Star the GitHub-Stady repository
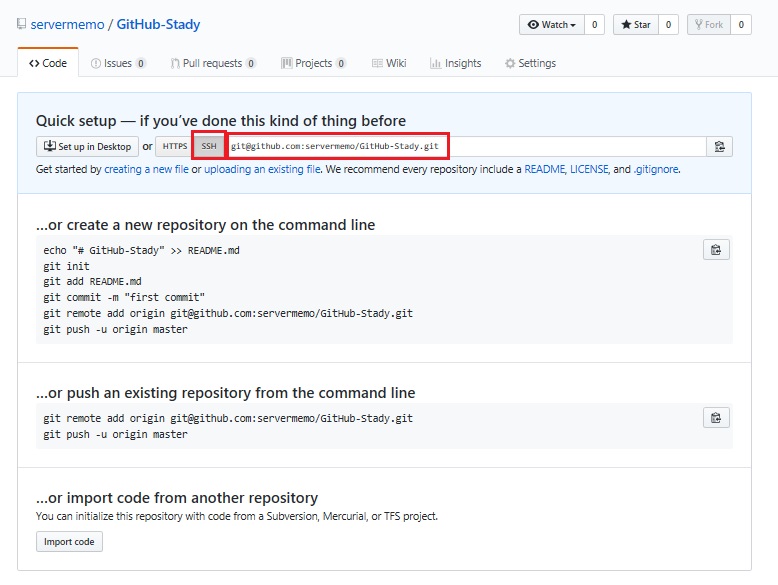 636,25
